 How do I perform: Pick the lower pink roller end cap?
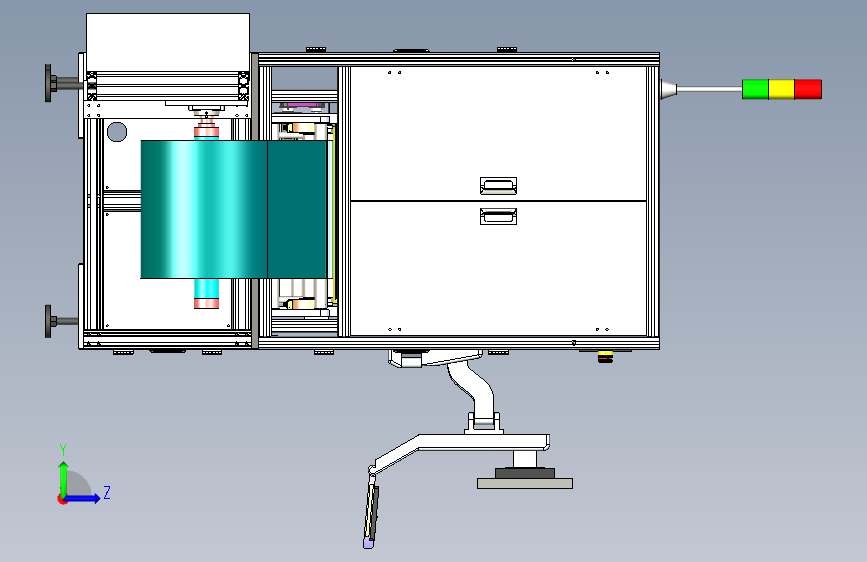(x=206, y=303)
